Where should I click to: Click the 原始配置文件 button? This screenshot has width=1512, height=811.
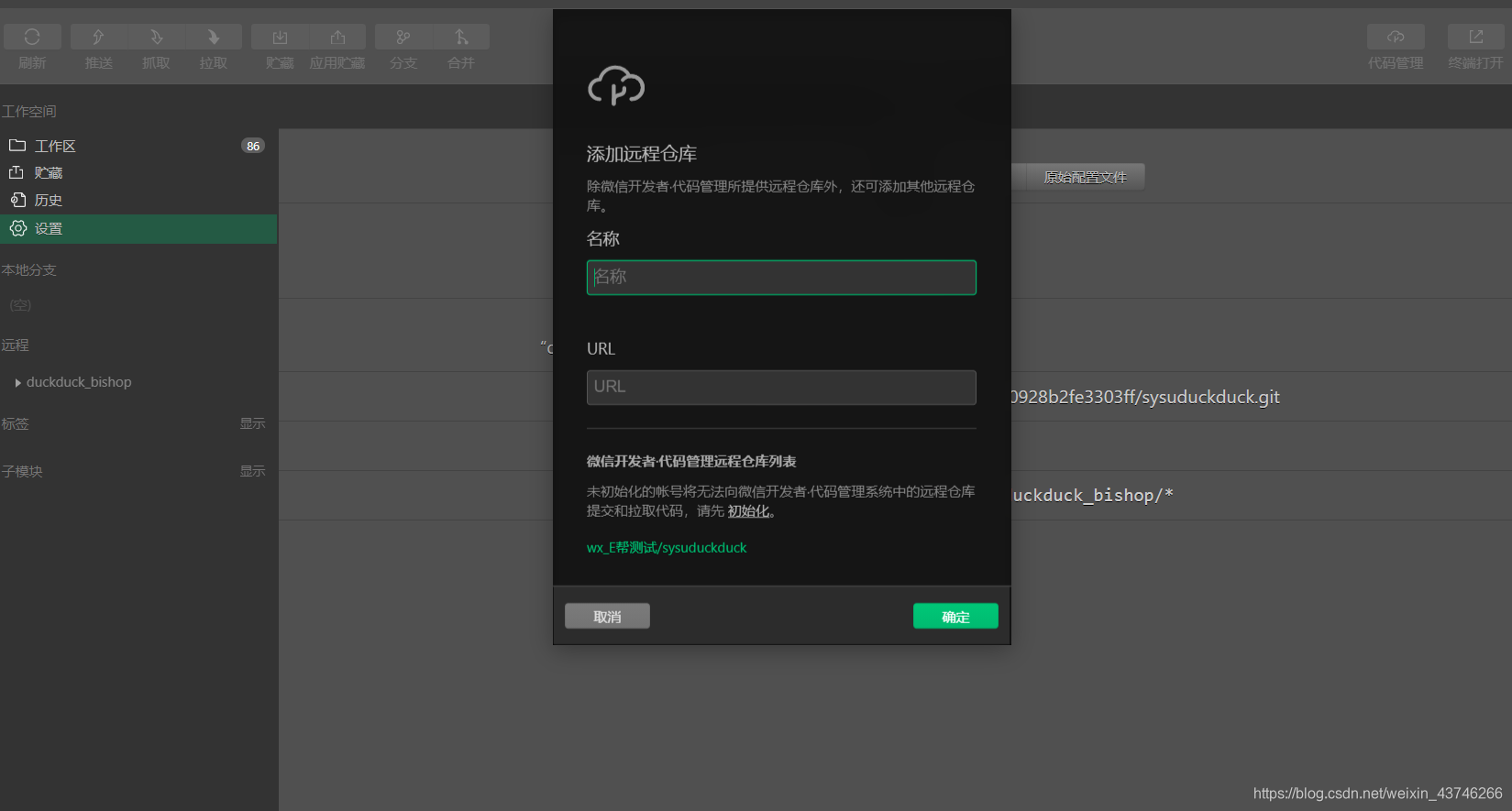1085,177
